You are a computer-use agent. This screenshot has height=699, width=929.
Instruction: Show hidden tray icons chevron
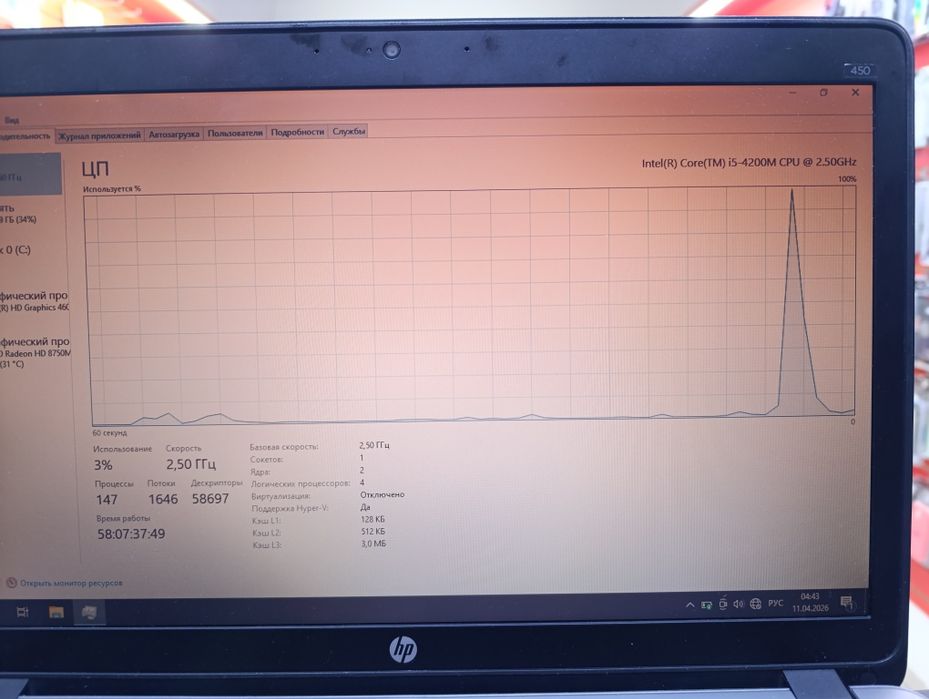[x=690, y=605]
